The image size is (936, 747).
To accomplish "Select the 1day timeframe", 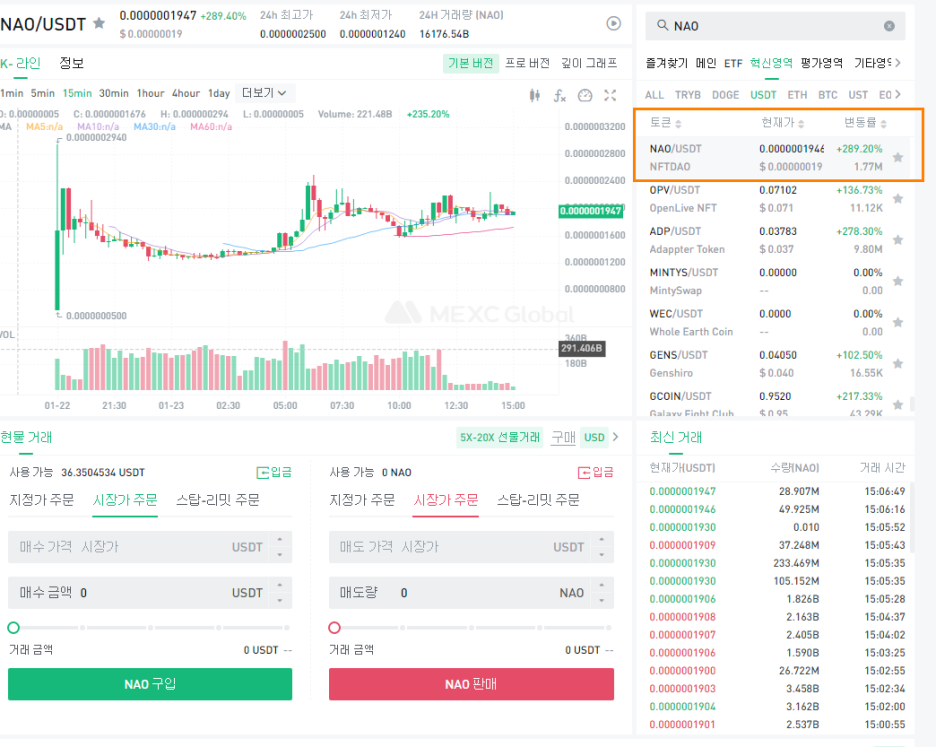I will 218,93.
